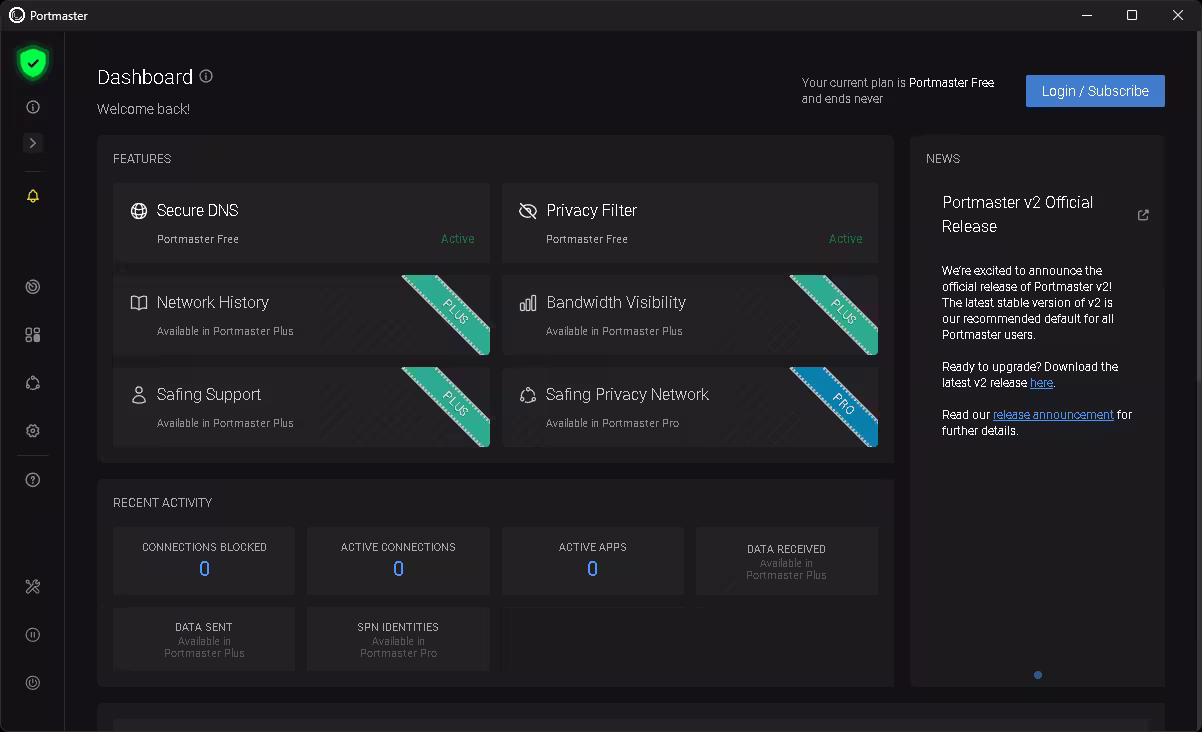
Task: Open external link icon for Portmaster v2 news
Action: (1143, 215)
